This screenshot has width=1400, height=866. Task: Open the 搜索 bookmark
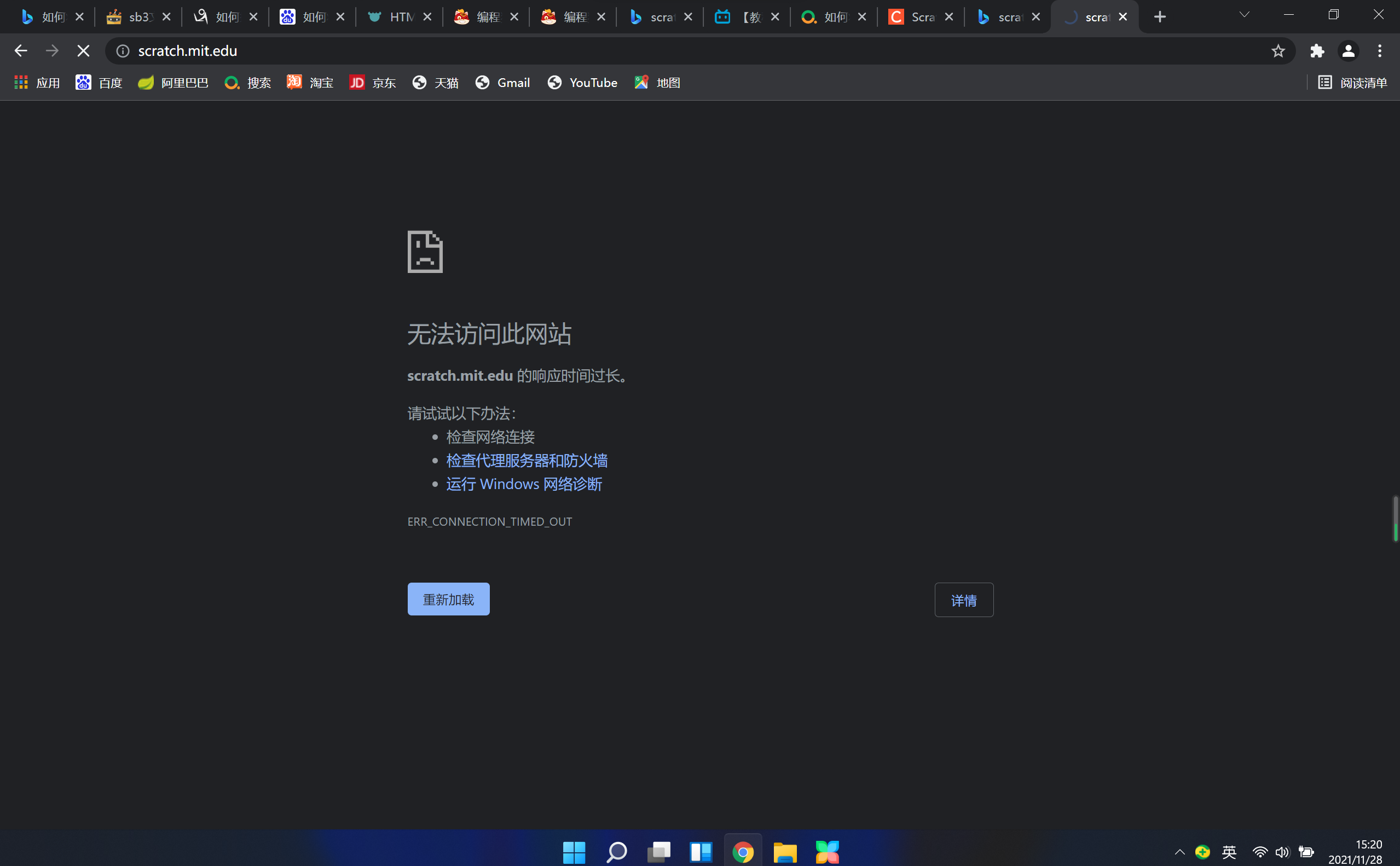coord(247,83)
